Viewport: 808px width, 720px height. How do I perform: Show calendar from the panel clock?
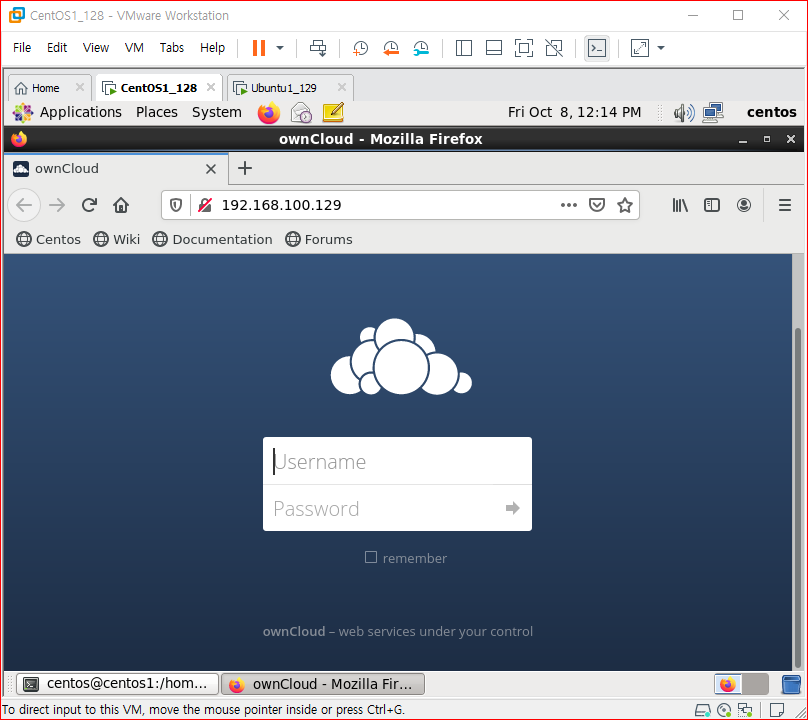pyautogui.click(x=574, y=112)
